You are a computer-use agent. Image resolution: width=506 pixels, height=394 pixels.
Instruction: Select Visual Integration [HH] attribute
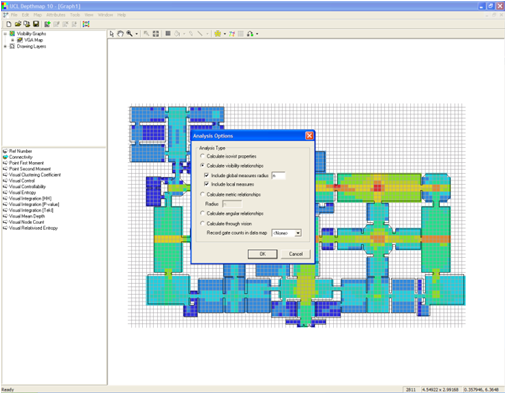click(30, 198)
